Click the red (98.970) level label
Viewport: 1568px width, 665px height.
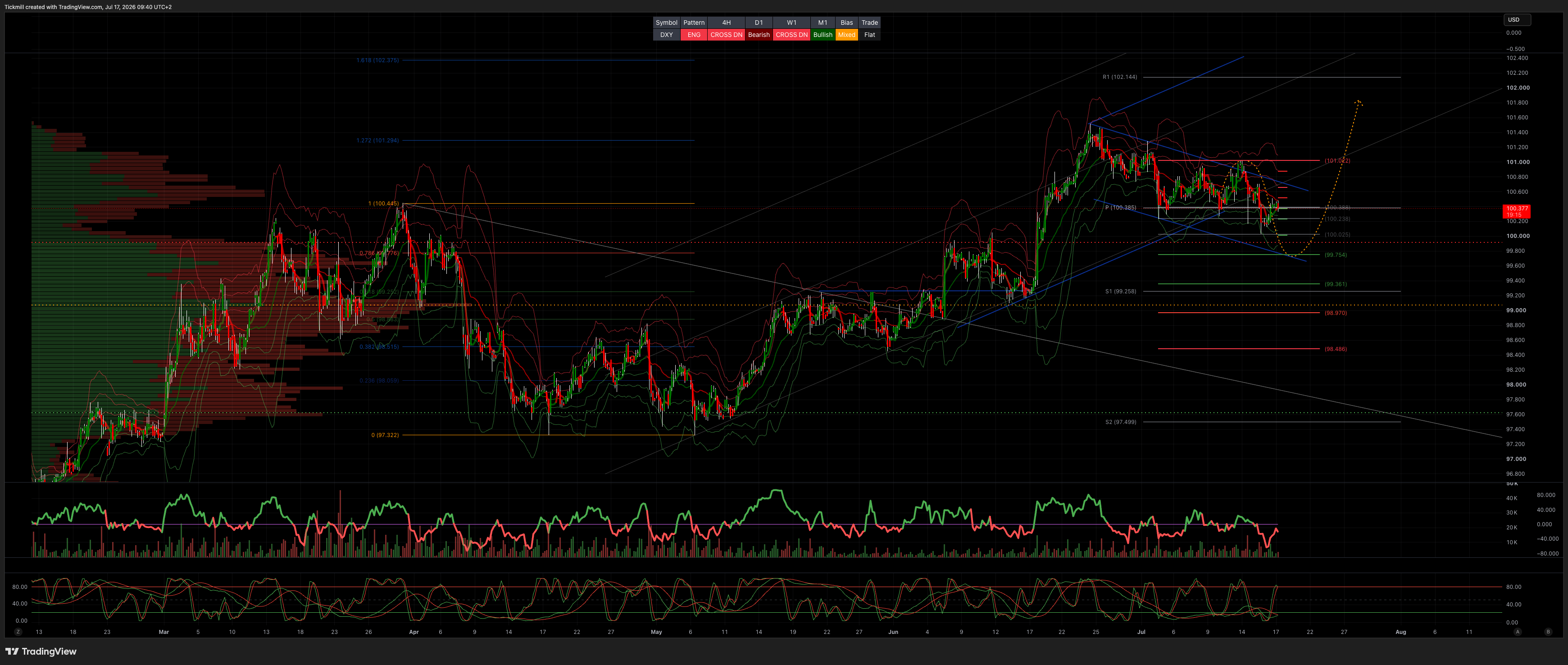pos(1336,313)
